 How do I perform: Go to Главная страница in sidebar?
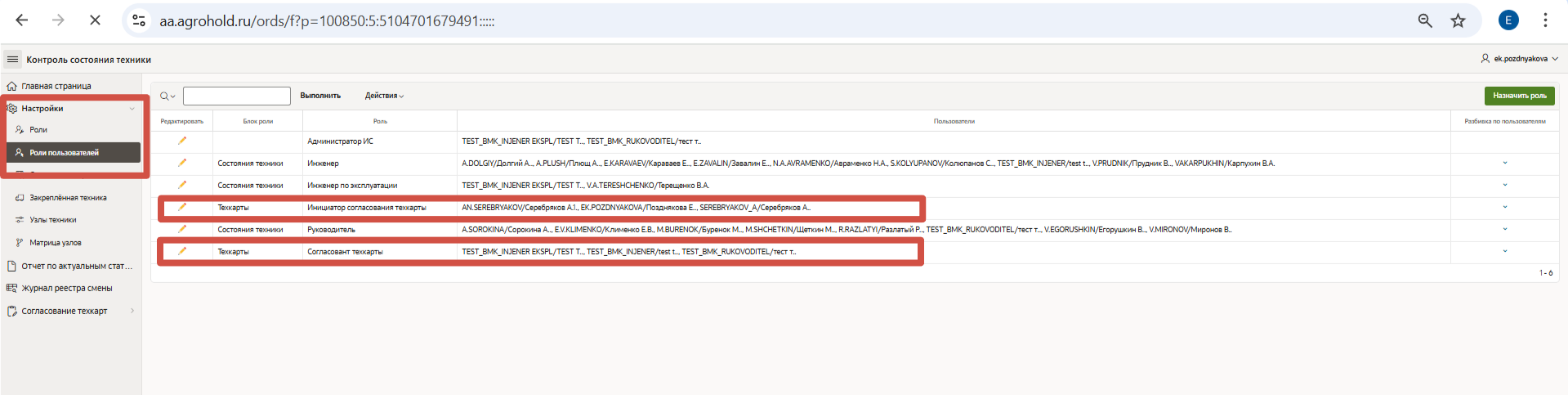[x=56, y=86]
